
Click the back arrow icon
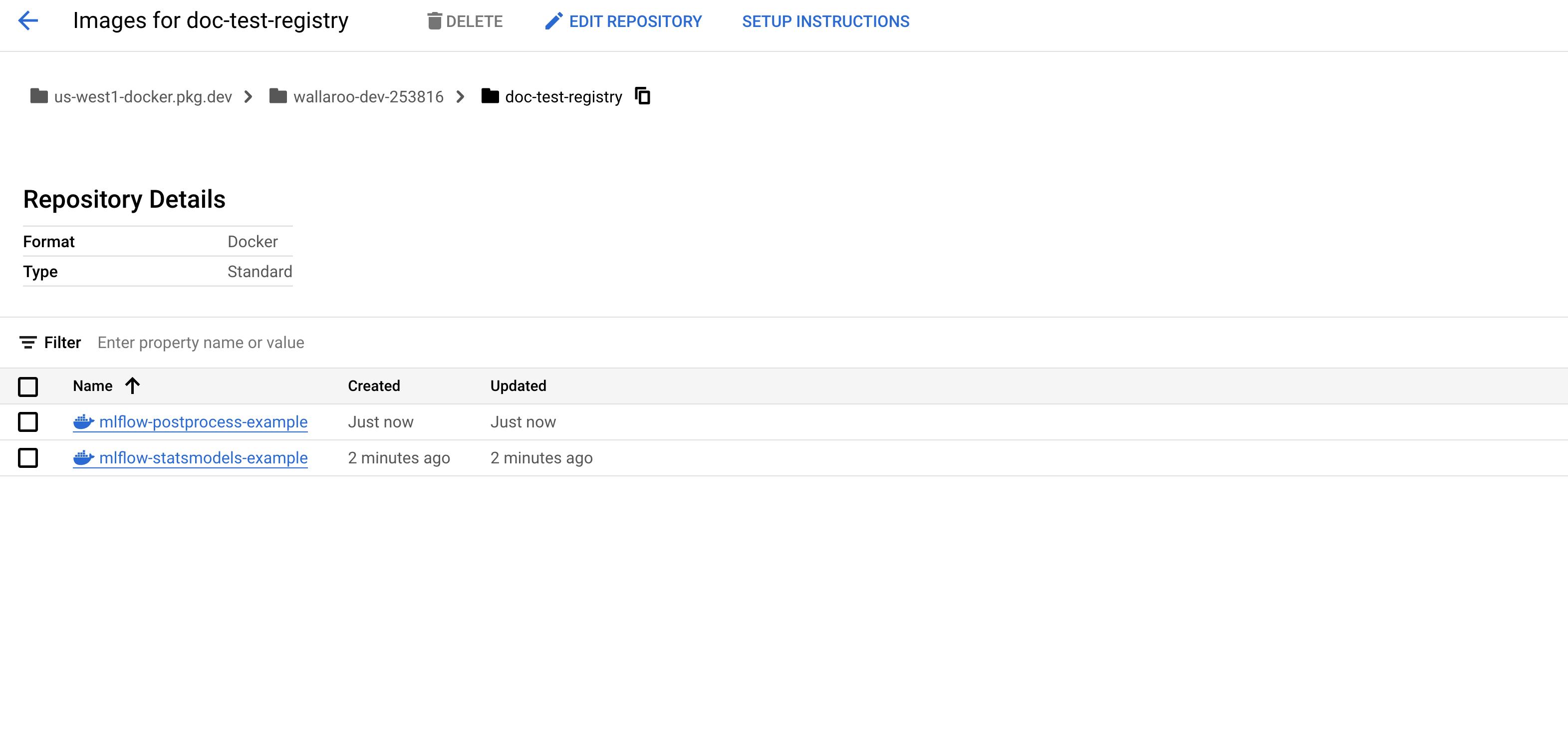point(28,21)
